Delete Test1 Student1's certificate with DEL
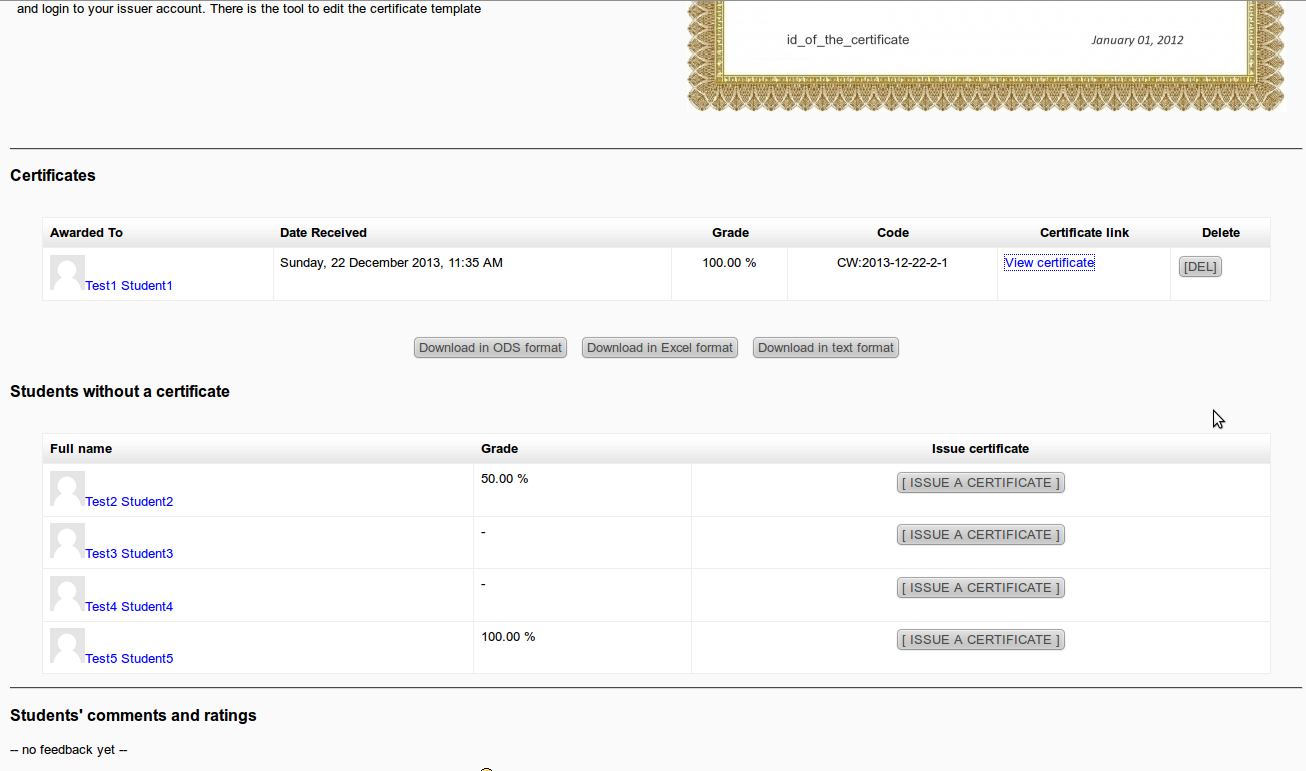 (1200, 267)
